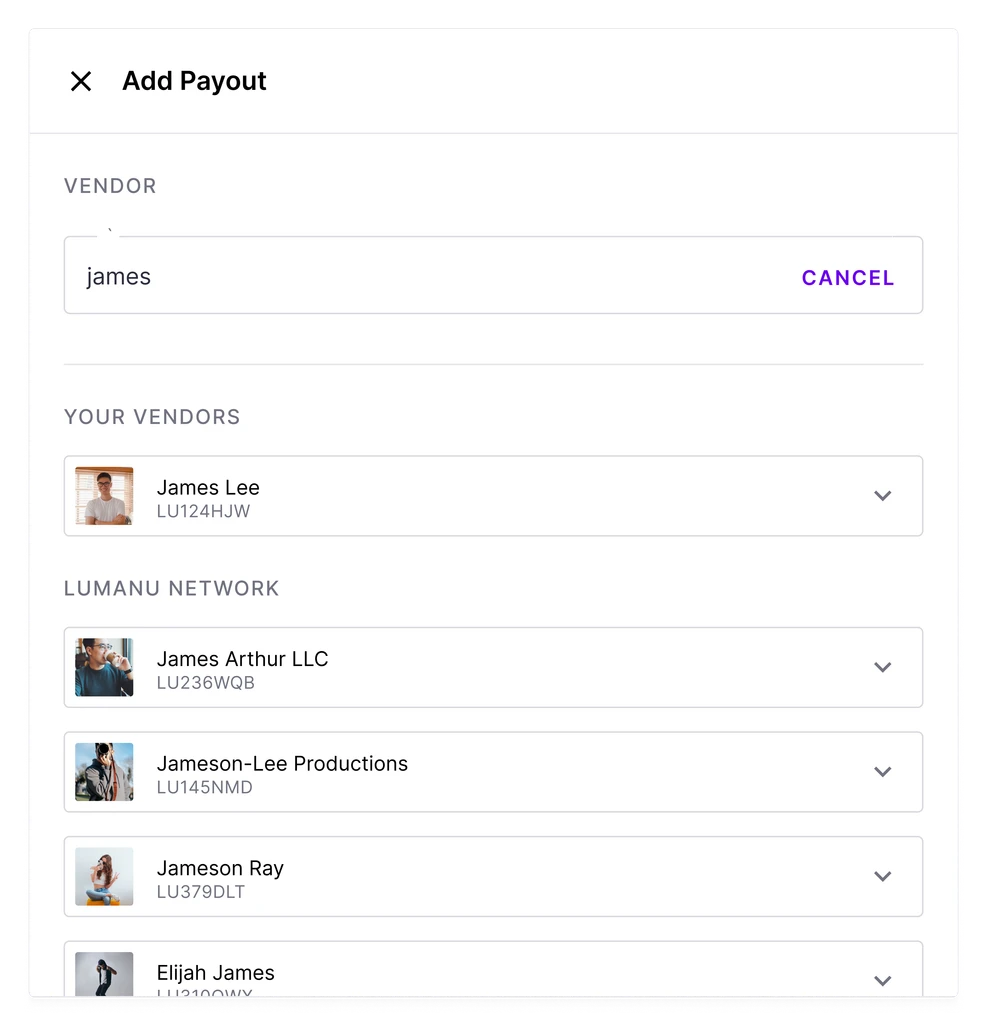985x1024 pixels.
Task: Close the Add Payout dialog
Action: click(x=80, y=81)
